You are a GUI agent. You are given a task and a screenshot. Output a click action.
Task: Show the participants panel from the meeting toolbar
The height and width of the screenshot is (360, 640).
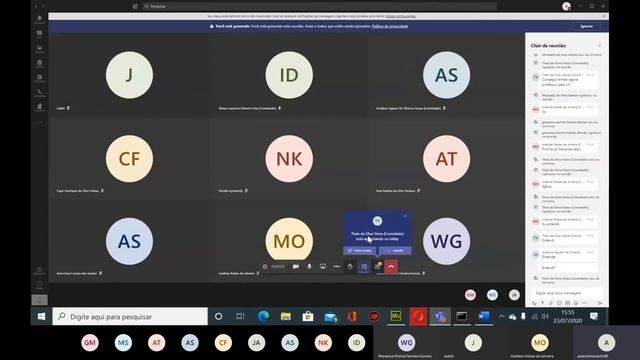coord(378,267)
